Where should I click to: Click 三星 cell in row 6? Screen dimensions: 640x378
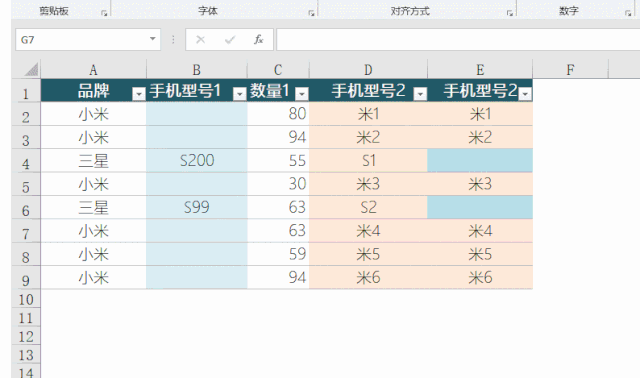pos(93,207)
